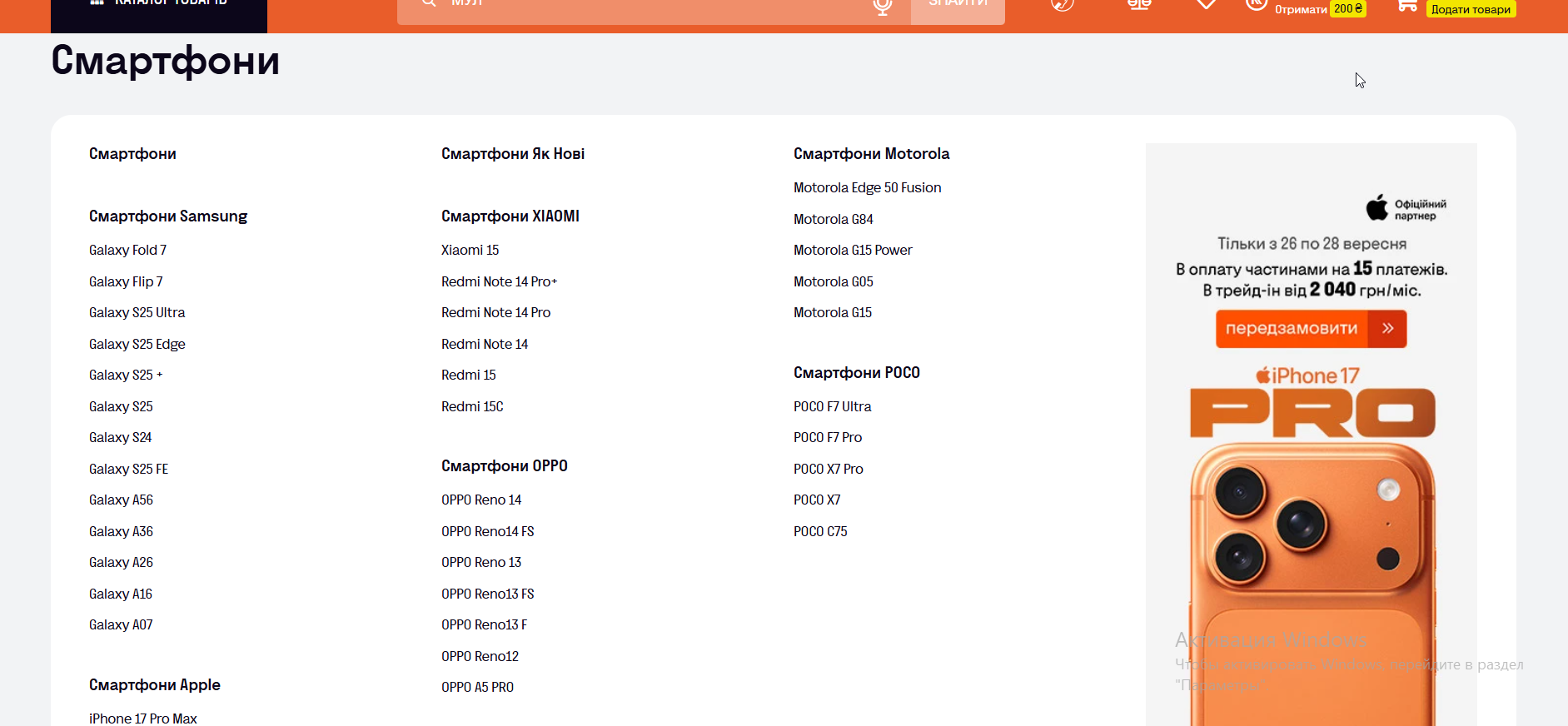Click the Apple official partner logo
Viewport: 1568px width, 726px height.
point(1406,208)
